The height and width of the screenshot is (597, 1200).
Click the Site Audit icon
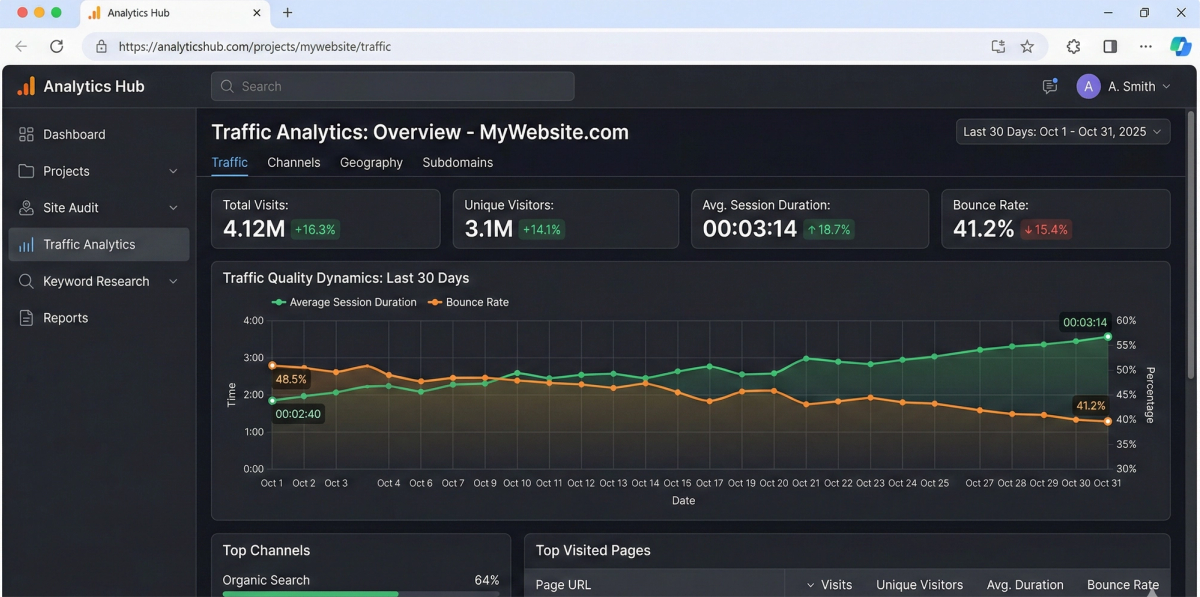[x=26, y=208]
